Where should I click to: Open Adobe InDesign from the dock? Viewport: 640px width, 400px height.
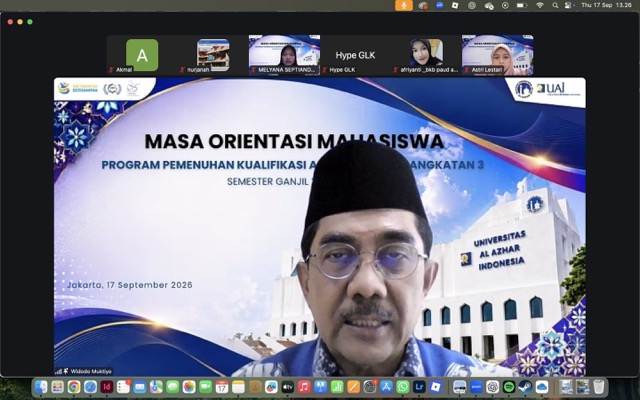point(107,387)
